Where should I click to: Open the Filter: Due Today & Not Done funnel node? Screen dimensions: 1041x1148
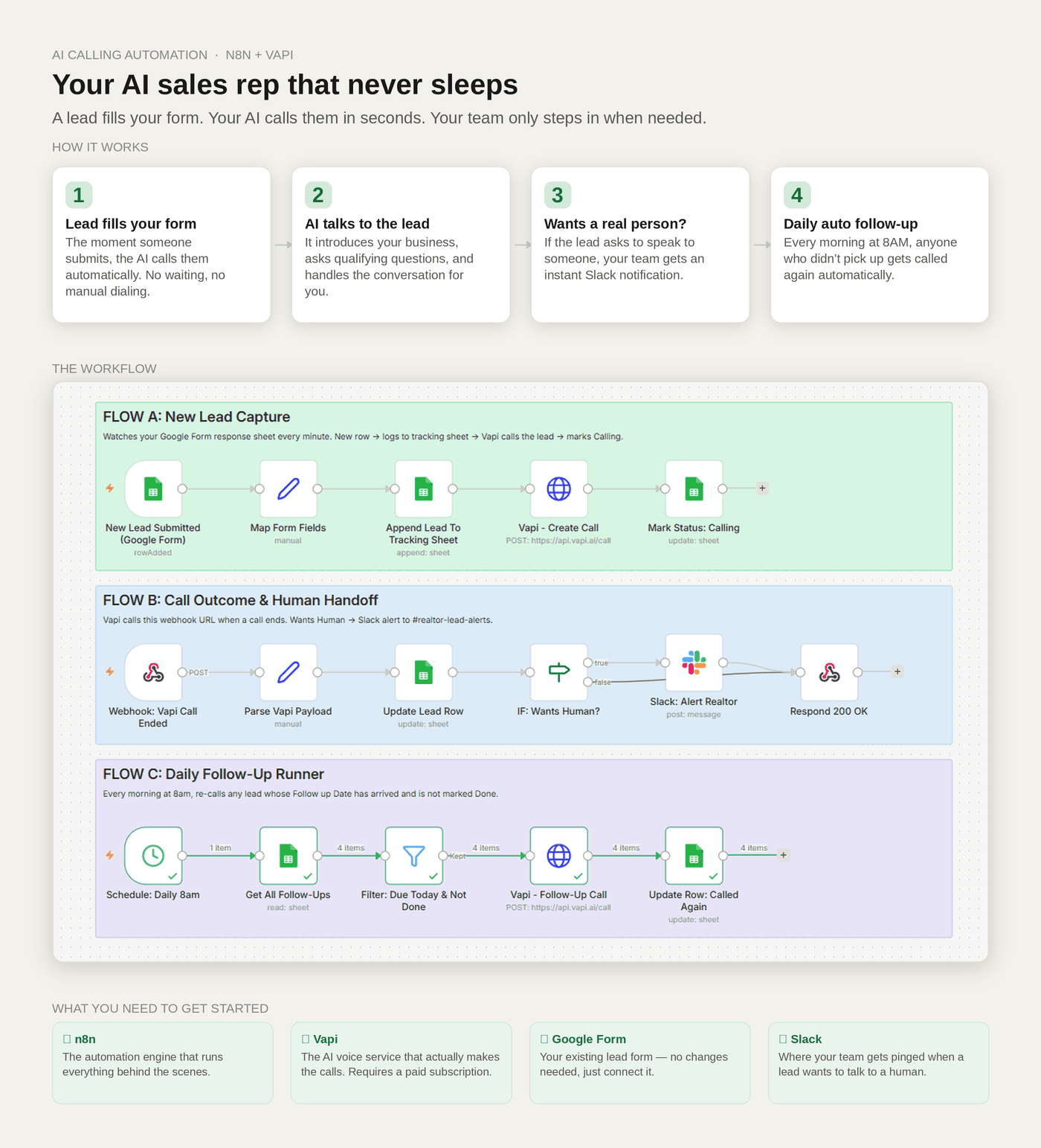tap(414, 856)
